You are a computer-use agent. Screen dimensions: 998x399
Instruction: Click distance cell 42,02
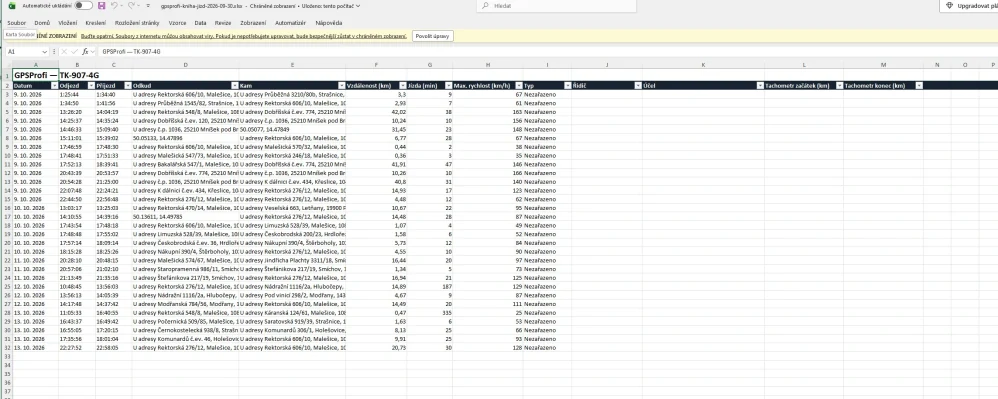click(x=376, y=111)
